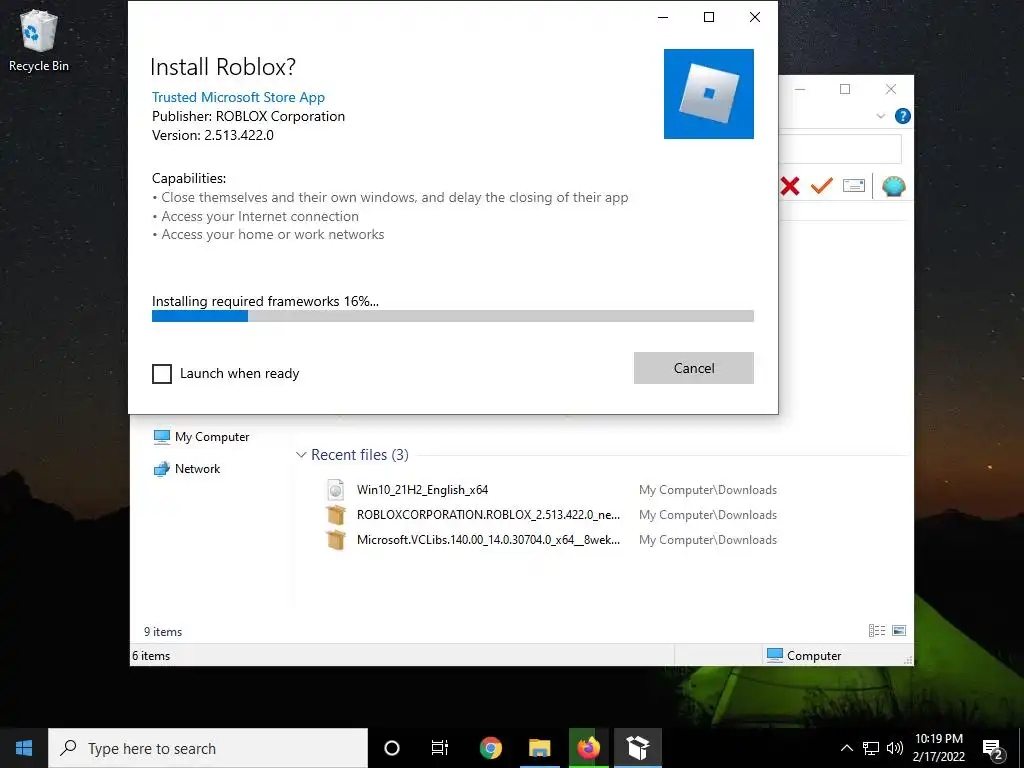1024x768 pixels.
Task: Open Task View from the taskbar
Action: click(x=440, y=748)
